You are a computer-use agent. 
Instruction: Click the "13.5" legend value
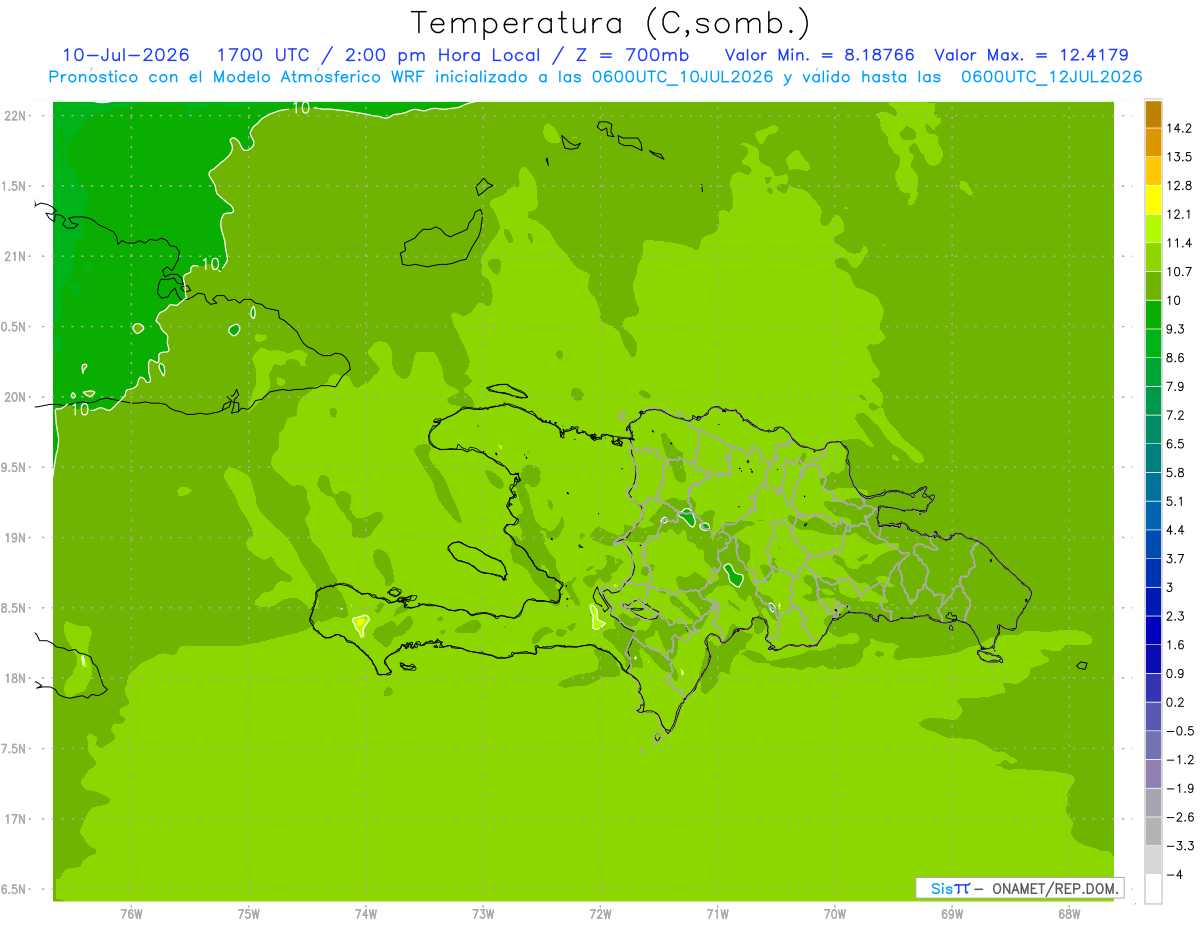pos(1180,157)
